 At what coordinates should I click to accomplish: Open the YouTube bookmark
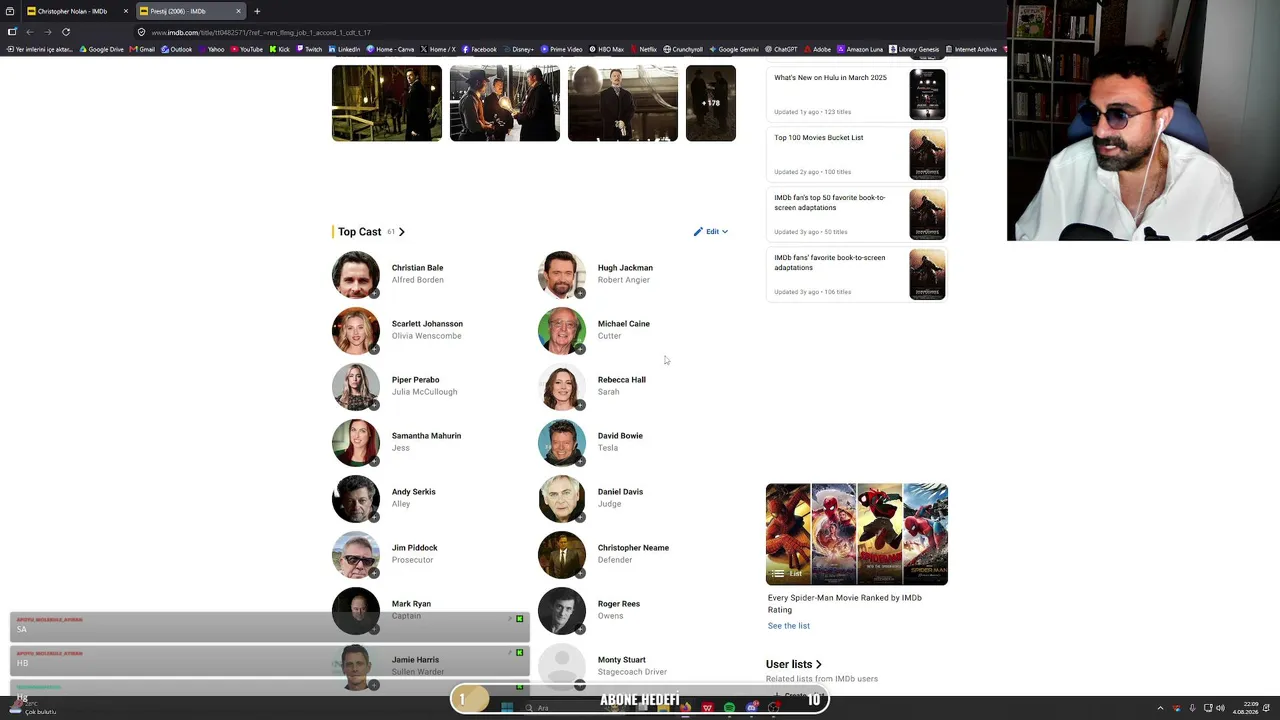pos(247,49)
